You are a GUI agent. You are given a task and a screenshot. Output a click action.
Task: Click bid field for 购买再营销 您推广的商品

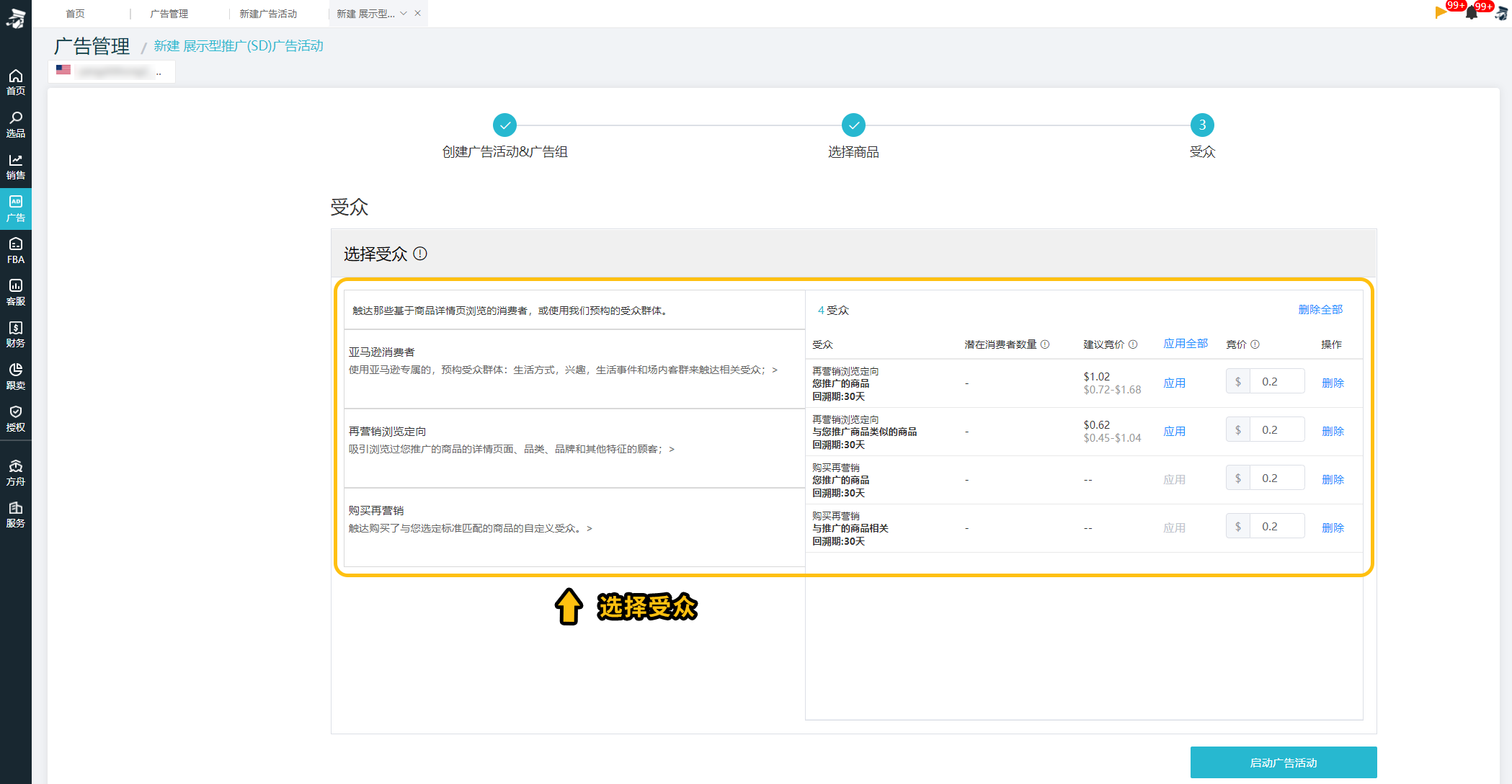(1277, 478)
